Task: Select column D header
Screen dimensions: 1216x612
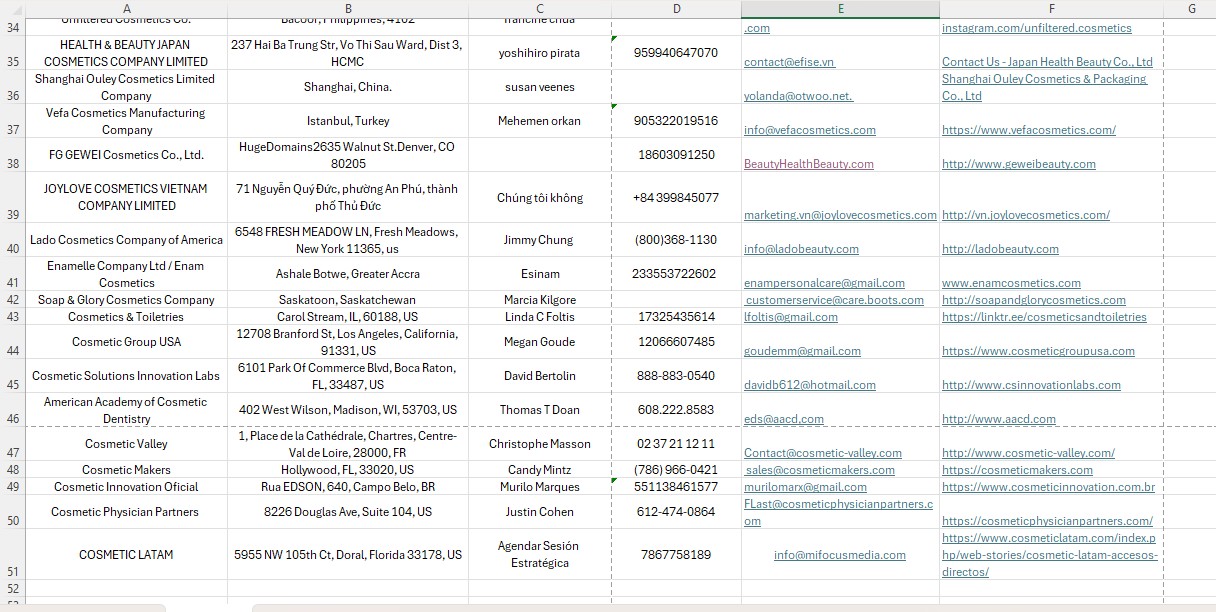Action: point(676,9)
